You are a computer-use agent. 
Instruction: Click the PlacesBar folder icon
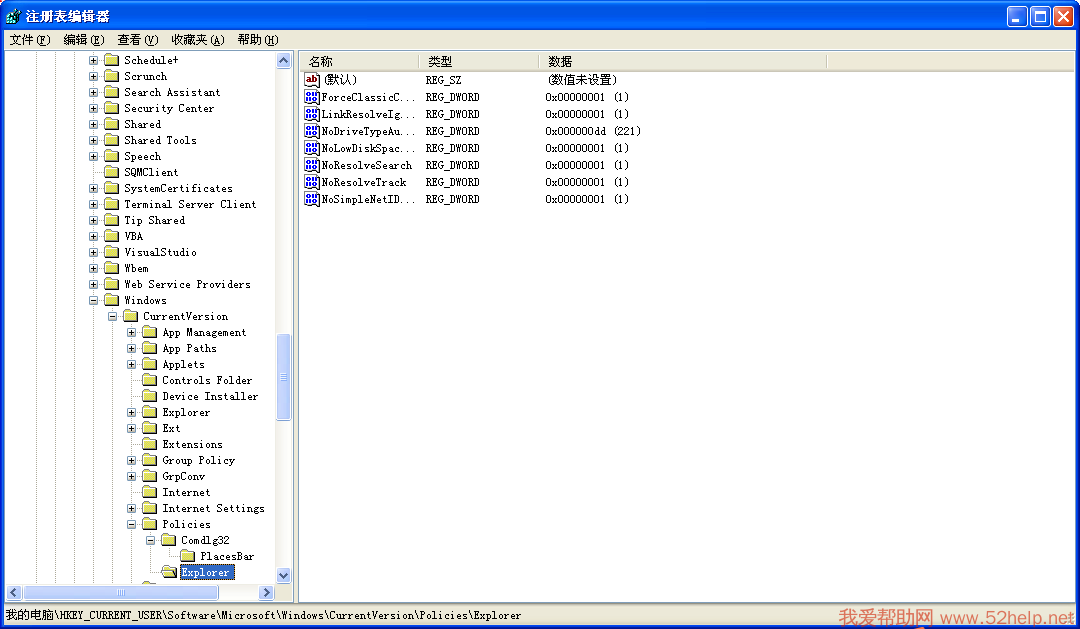click(x=187, y=556)
